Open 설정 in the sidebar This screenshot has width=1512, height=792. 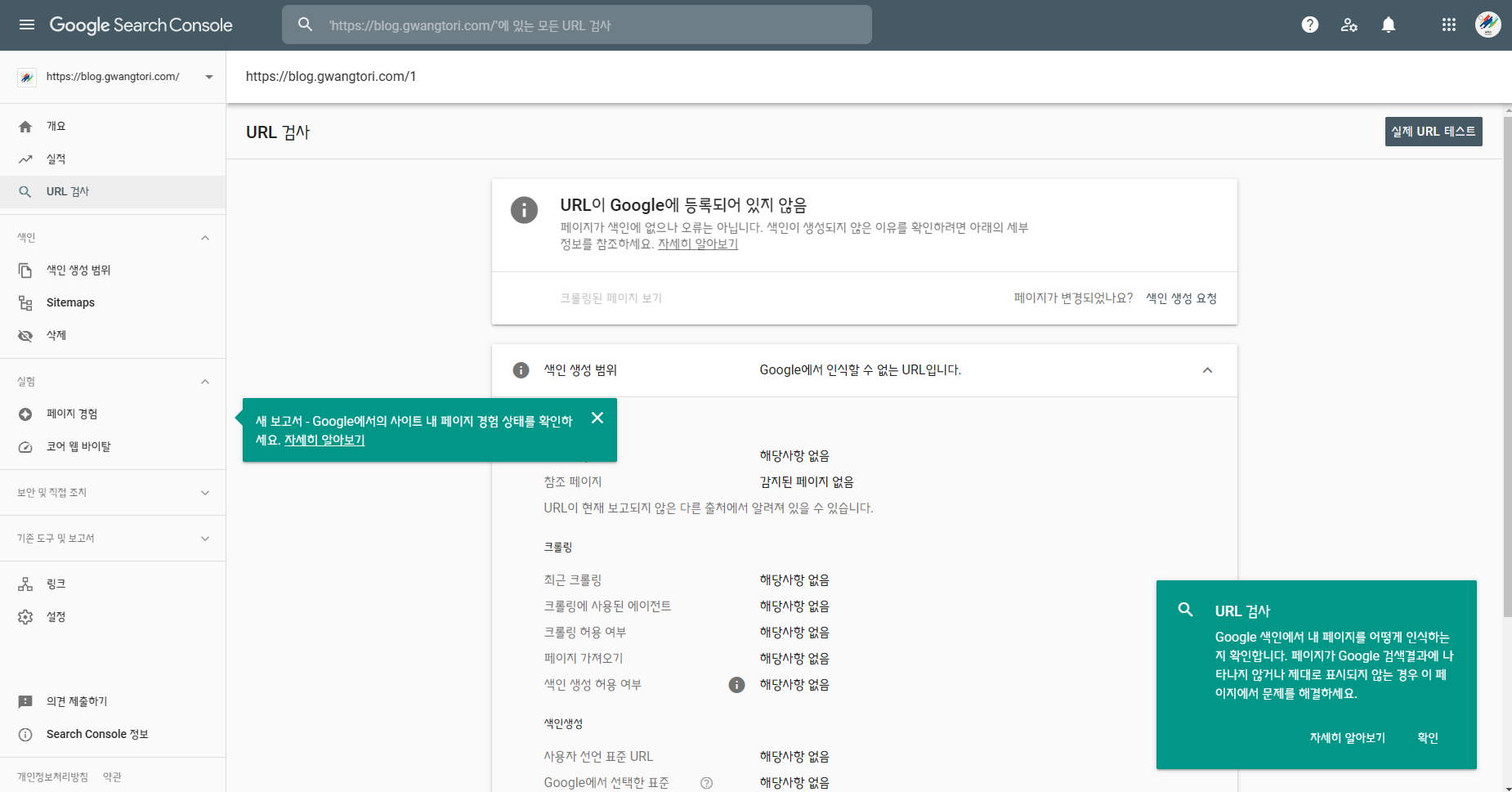(113, 617)
